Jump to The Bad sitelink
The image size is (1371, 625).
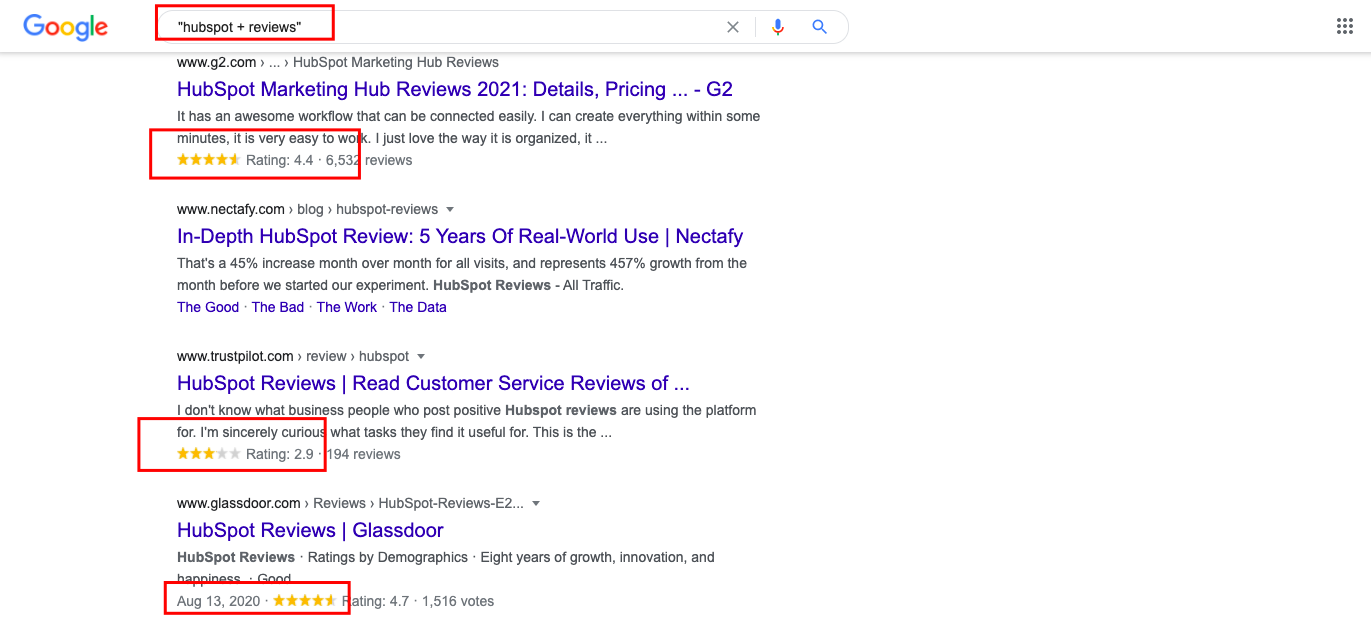(x=278, y=307)
